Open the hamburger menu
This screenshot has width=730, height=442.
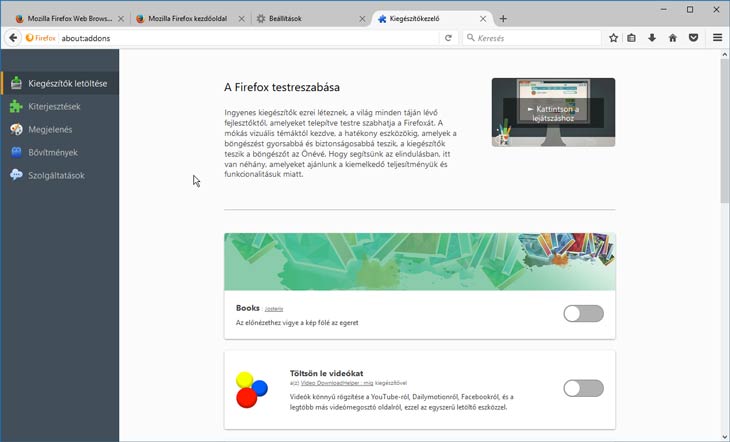(x=717, y=38)
